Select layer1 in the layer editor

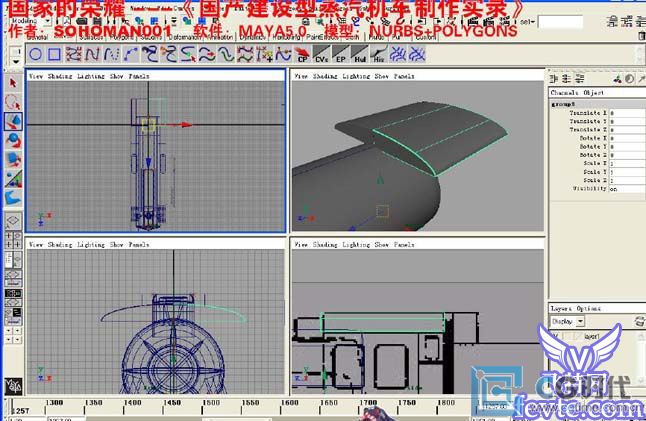(592, 337)
